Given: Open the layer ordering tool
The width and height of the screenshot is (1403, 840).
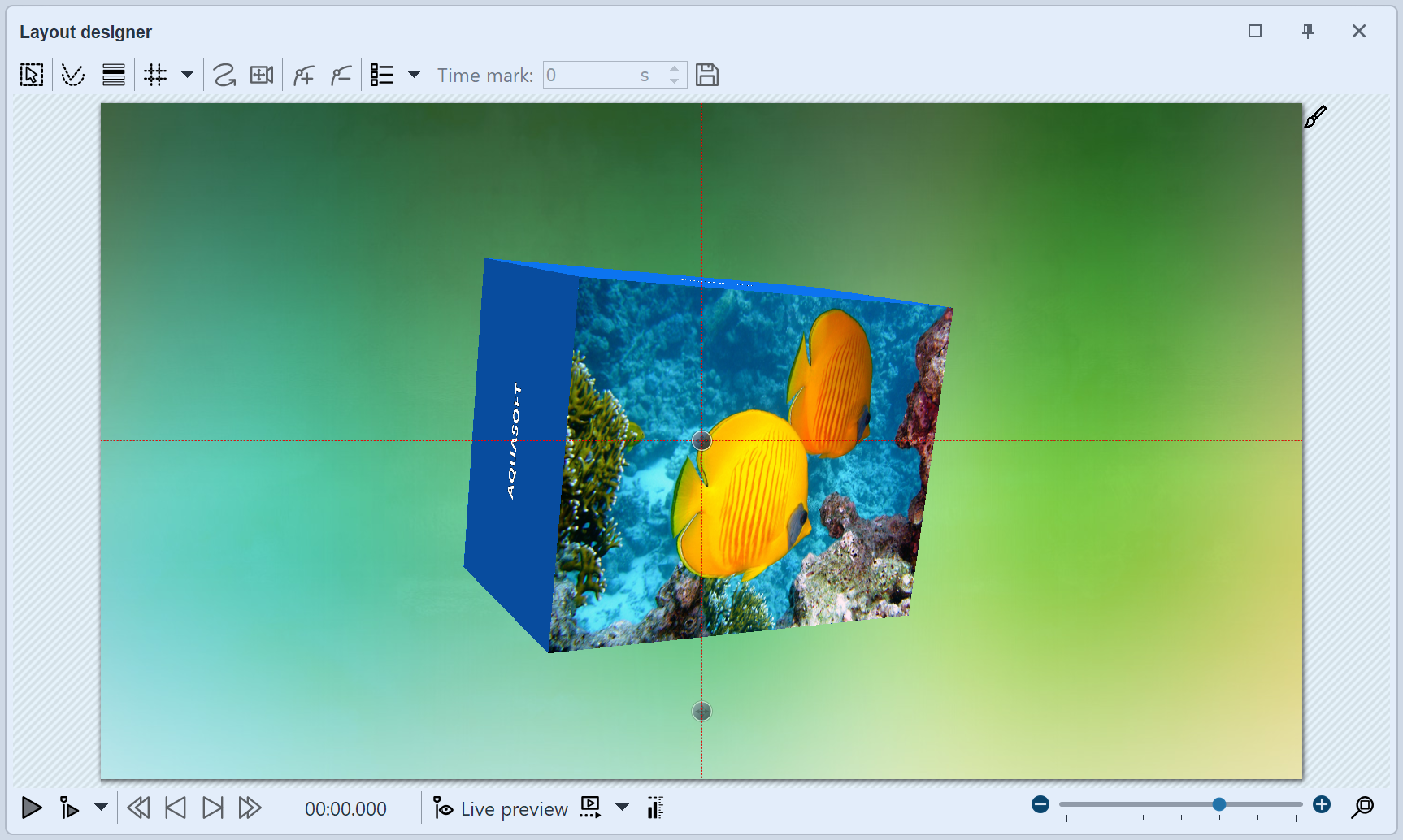Looking at the screenshot, I should (x=113, y=74).
